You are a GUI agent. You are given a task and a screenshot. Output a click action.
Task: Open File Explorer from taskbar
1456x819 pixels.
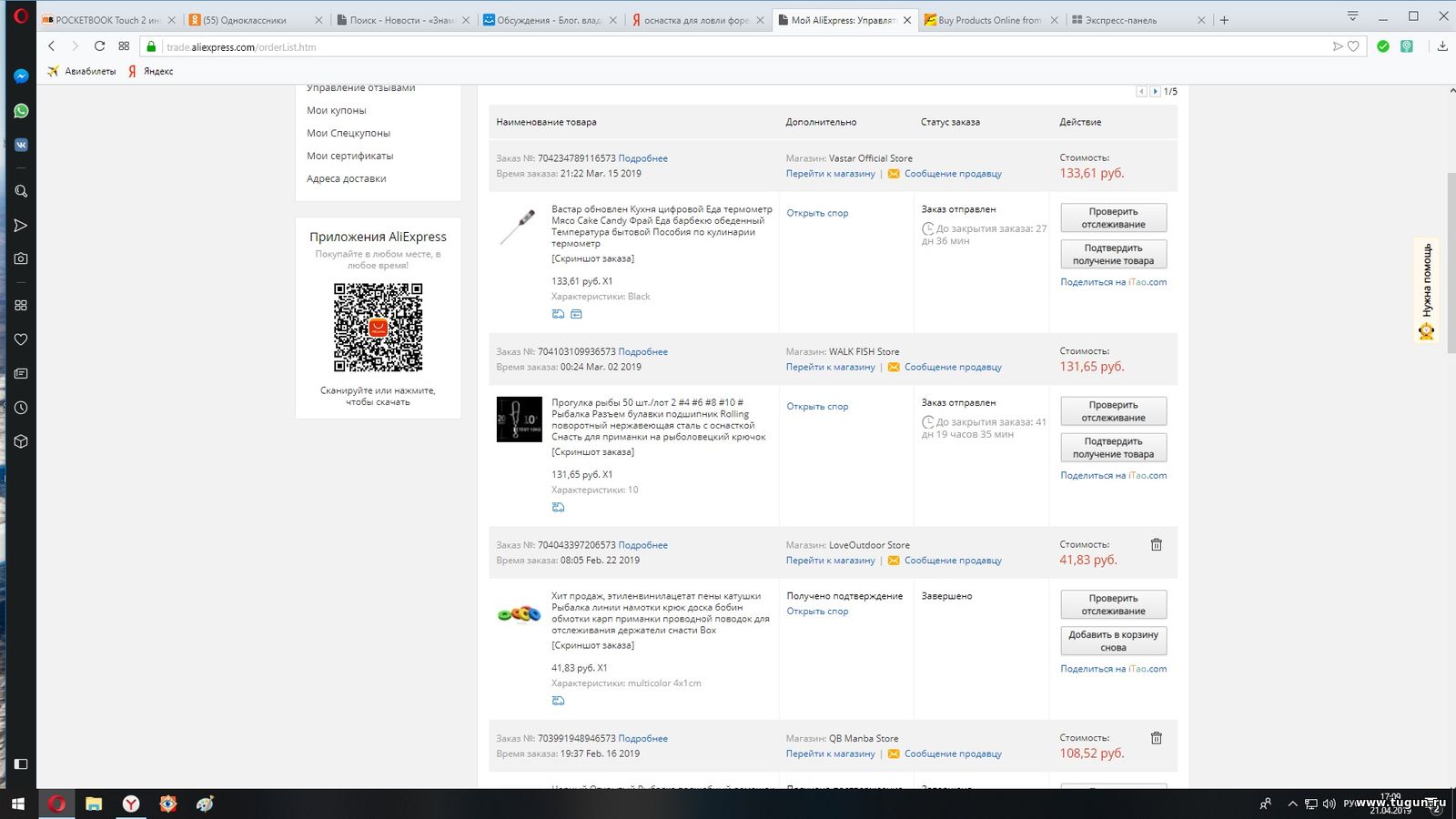click(94, 804)
